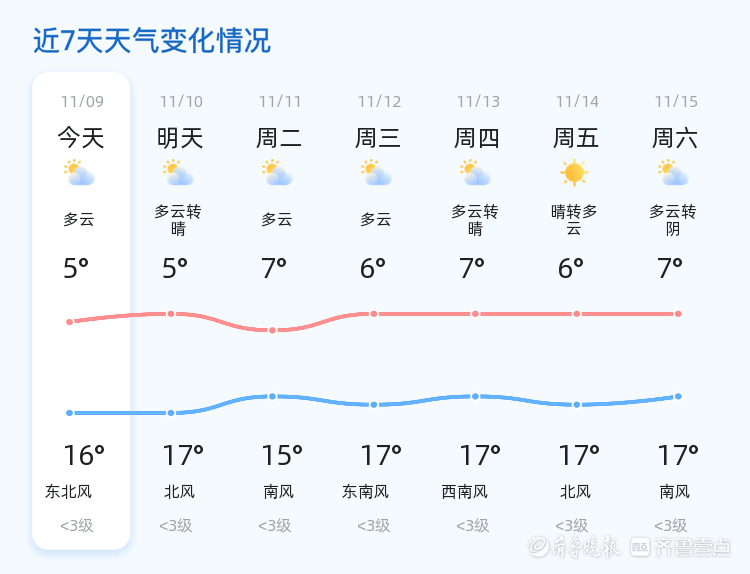Click the 周四 point on the blue temperature line

[475, 396]
